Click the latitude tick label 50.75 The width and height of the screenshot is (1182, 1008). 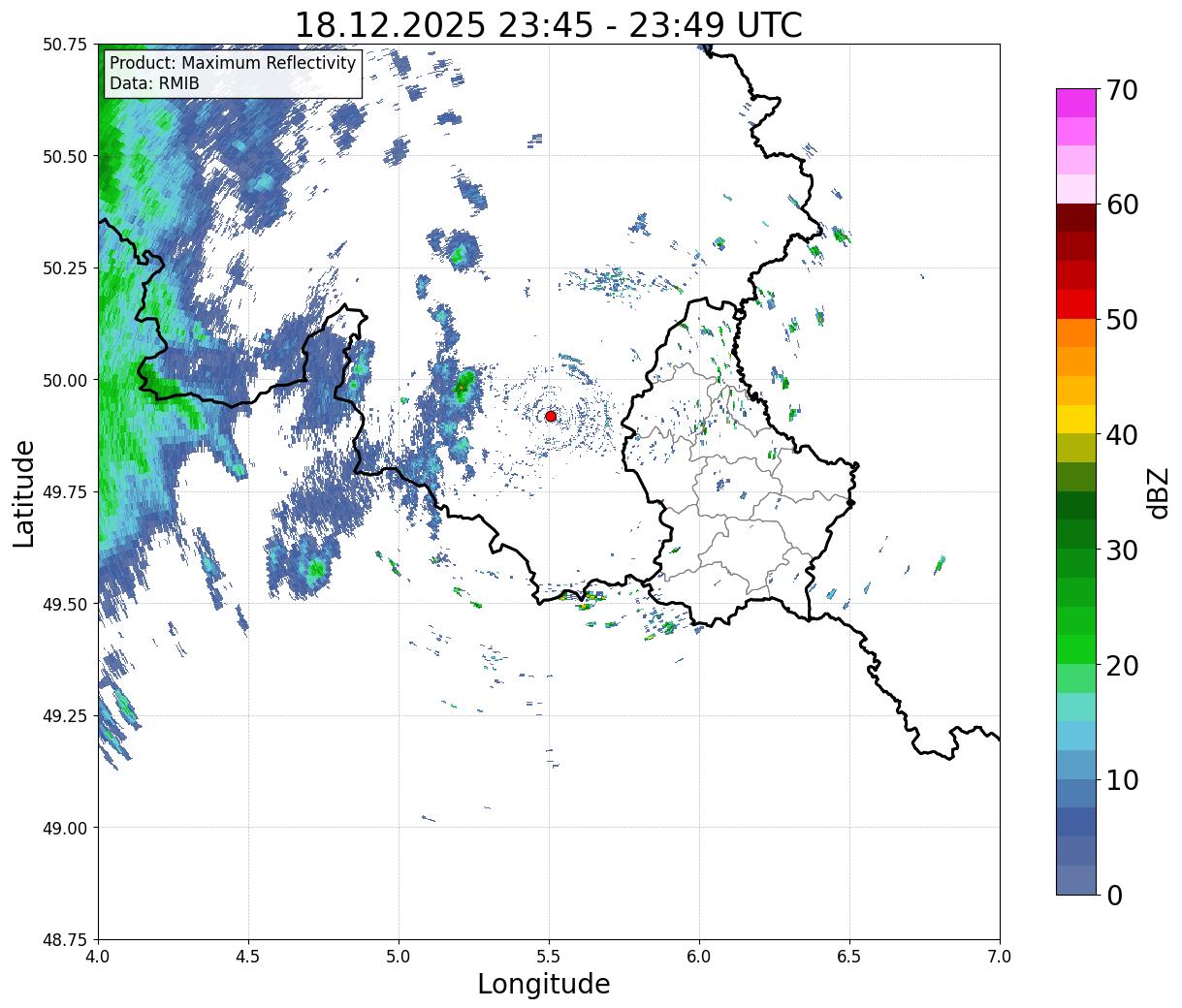pyautogui.click(x=65, y=45)
